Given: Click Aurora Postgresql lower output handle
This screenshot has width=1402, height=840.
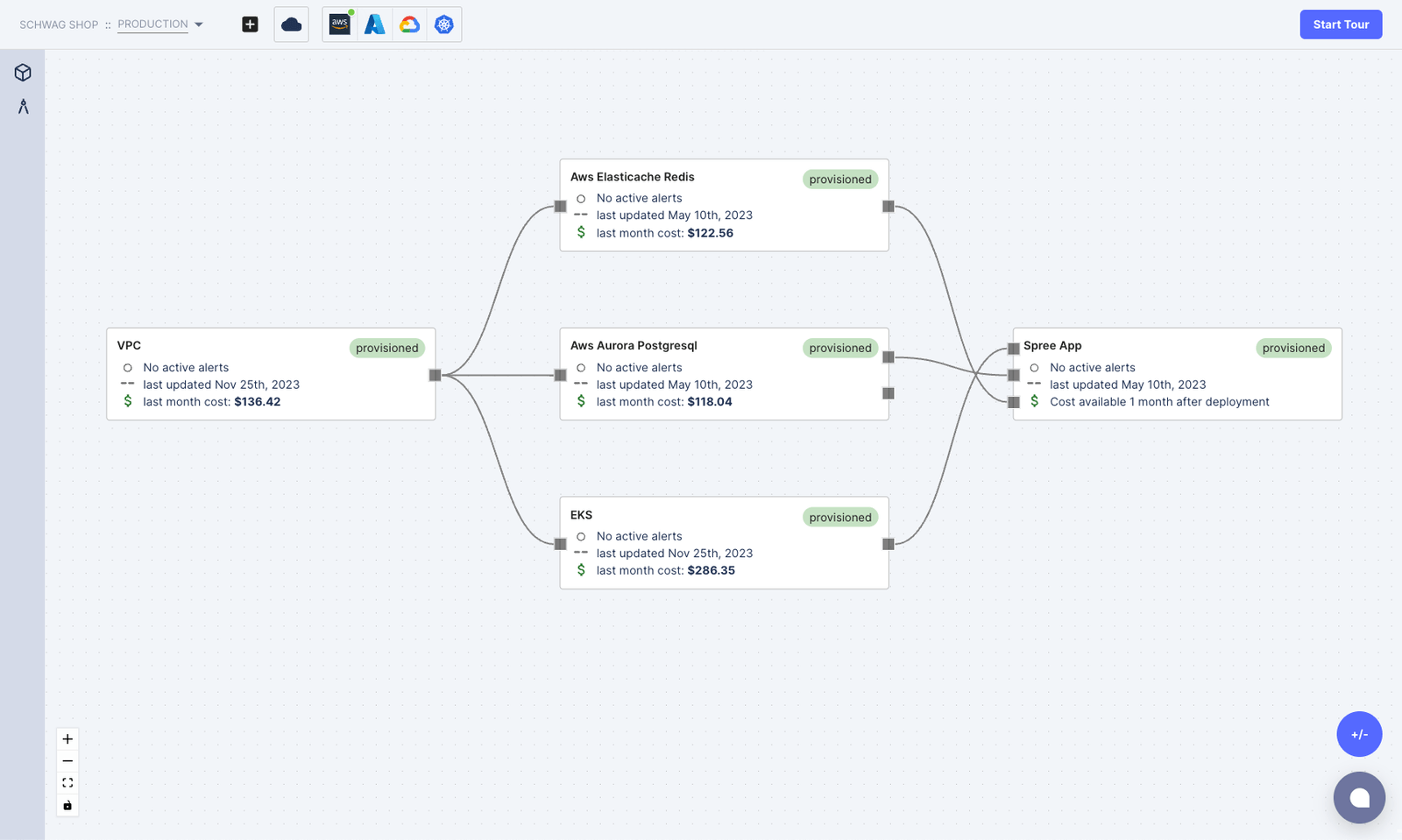Looking at the screenshot, I should tap(888, 393).
